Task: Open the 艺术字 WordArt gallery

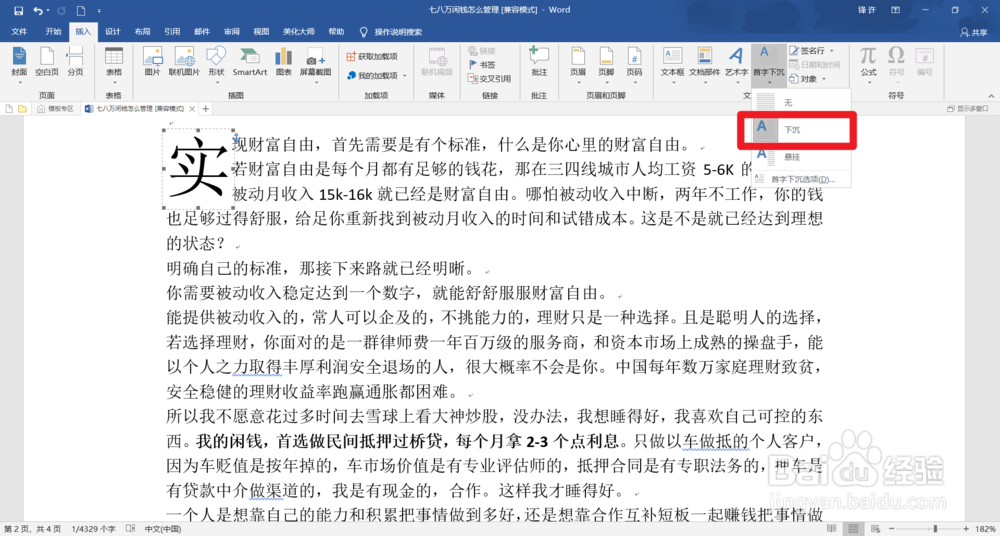Action: coord(736,65)
